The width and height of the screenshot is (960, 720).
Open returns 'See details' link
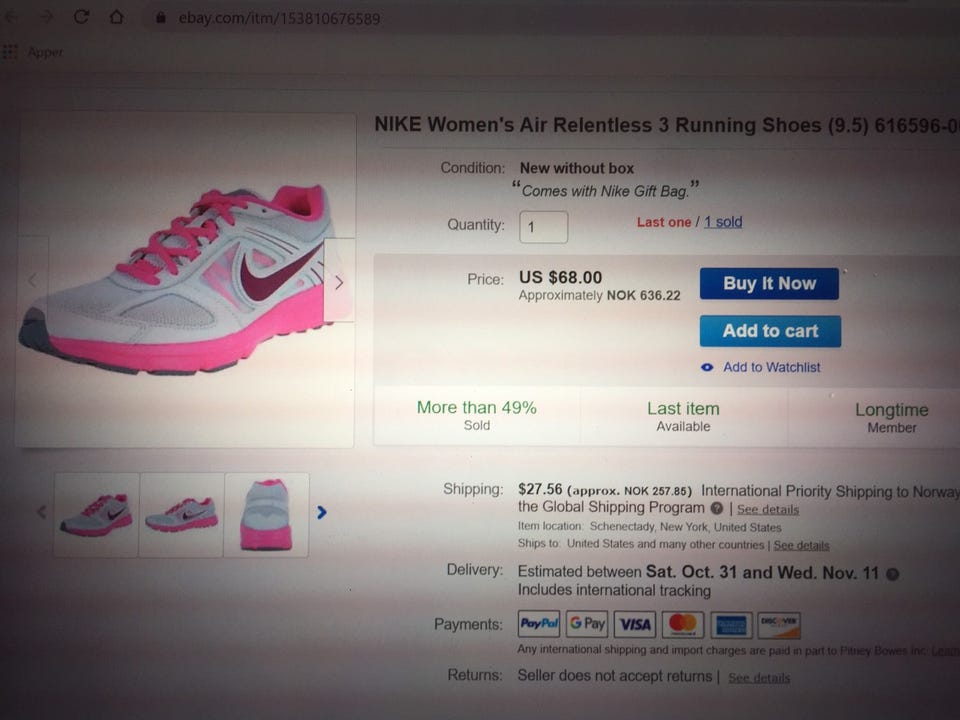759,678
